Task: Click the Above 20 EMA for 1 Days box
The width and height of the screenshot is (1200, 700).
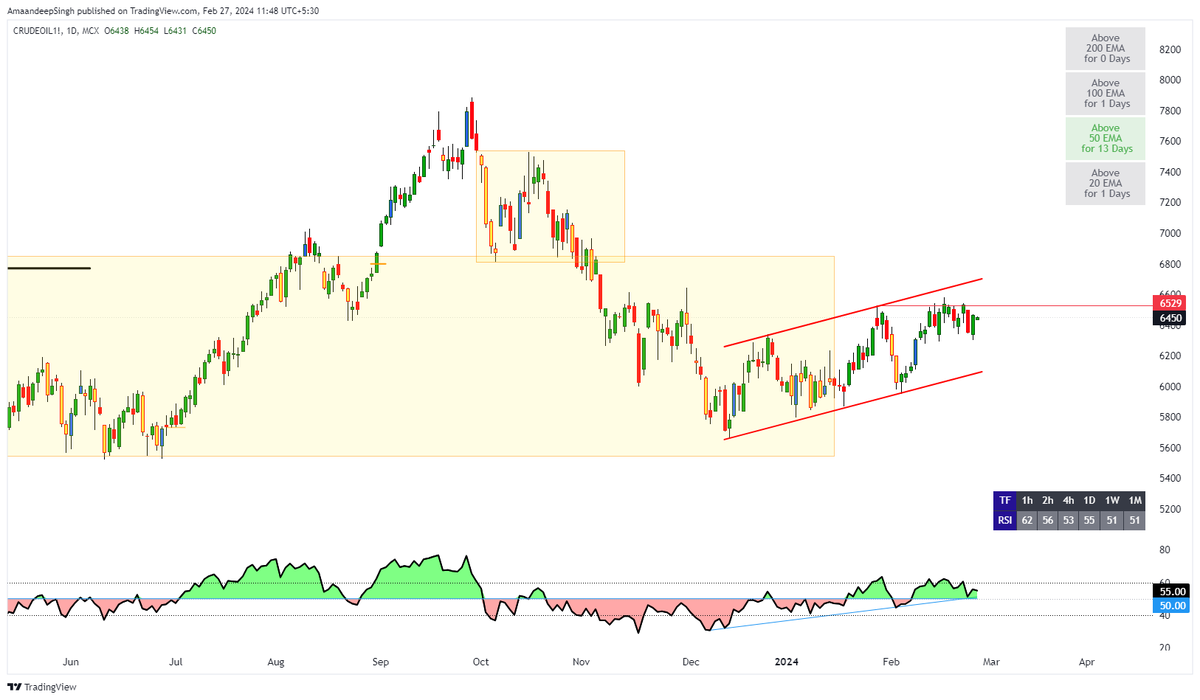Action: point(1105,183)
